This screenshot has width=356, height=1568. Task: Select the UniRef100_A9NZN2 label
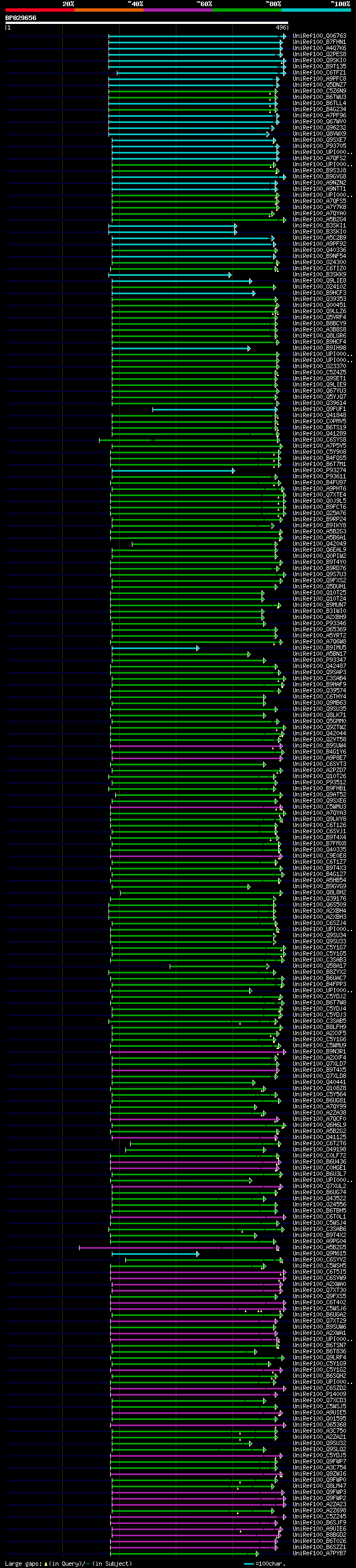click(x=319, y=182)
